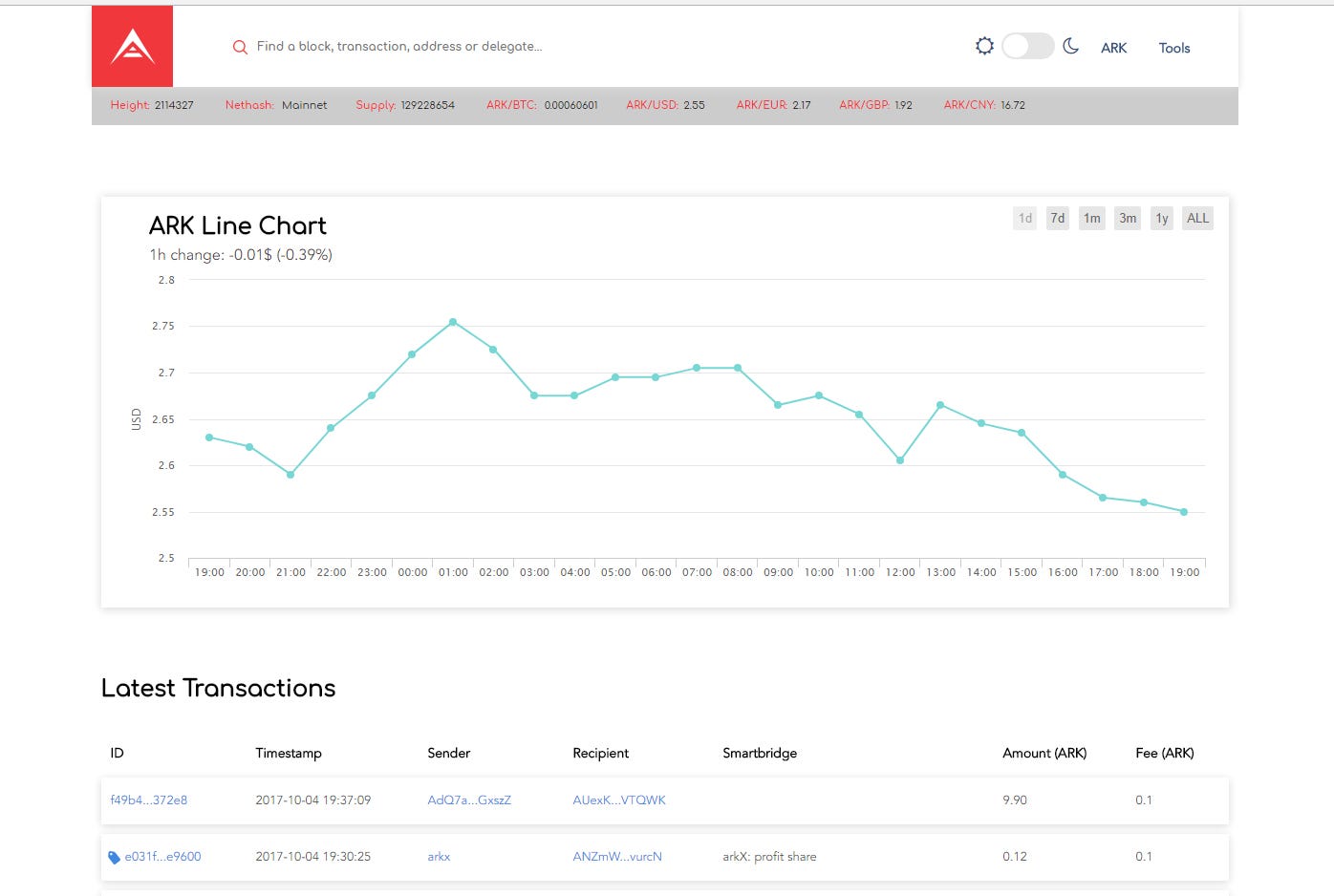Open sender address AdQ7a...GxszZ
The height and width of the screenshot is (896, 1334).
pyautogui.click(x=469, y=800)
